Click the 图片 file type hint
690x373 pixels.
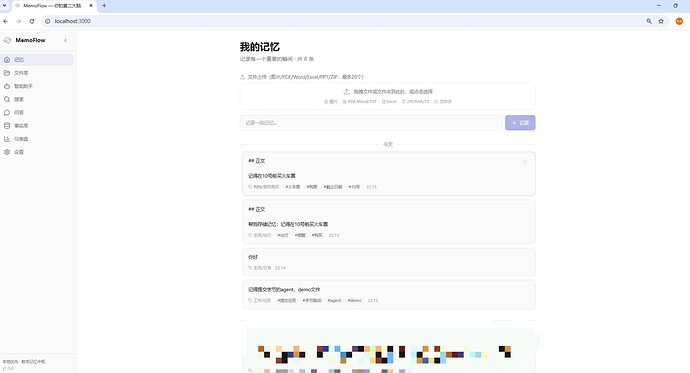331,102
